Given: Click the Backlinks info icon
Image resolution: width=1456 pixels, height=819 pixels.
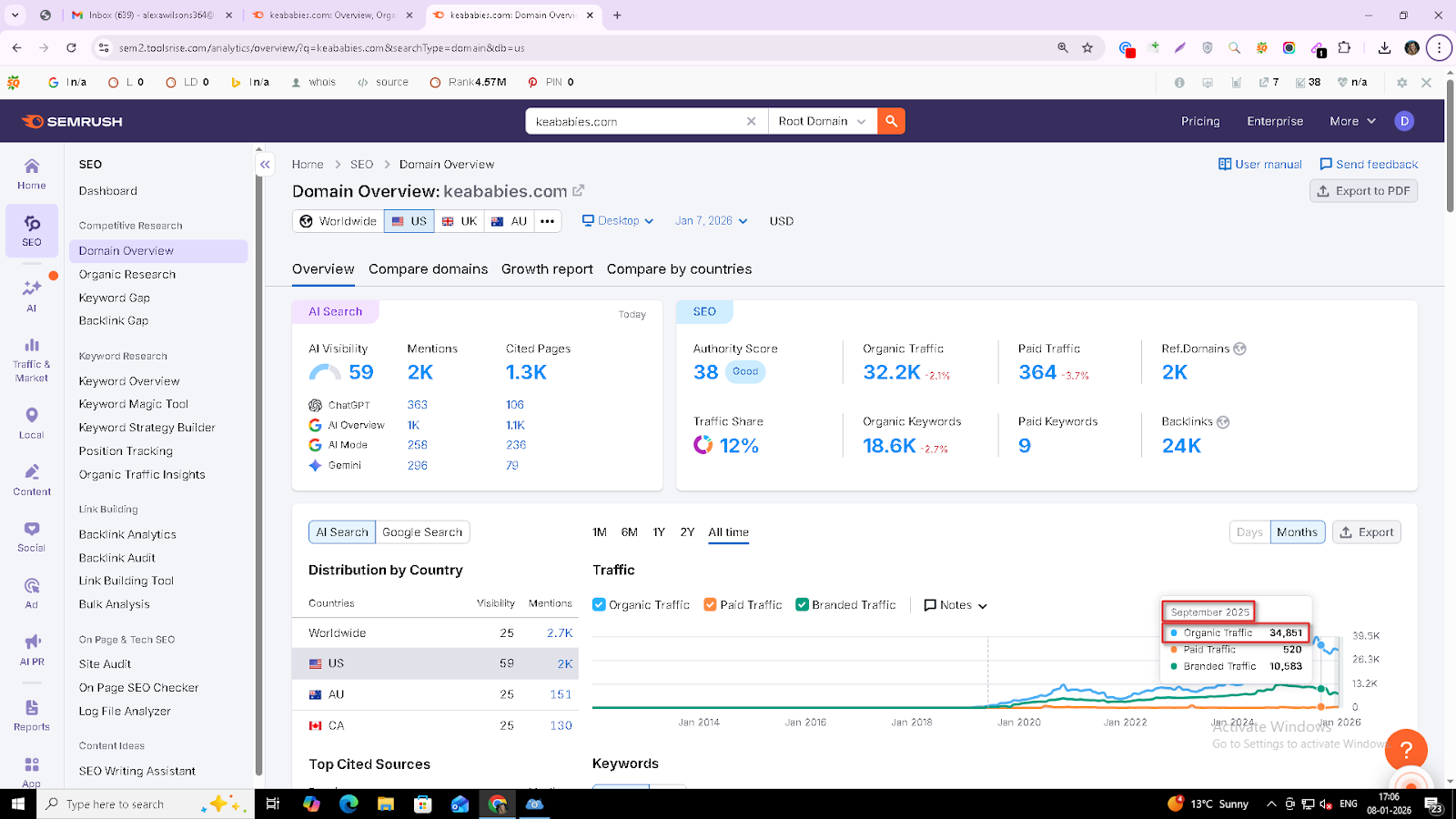Looking at the screenshot, I should pos(1223,422).
